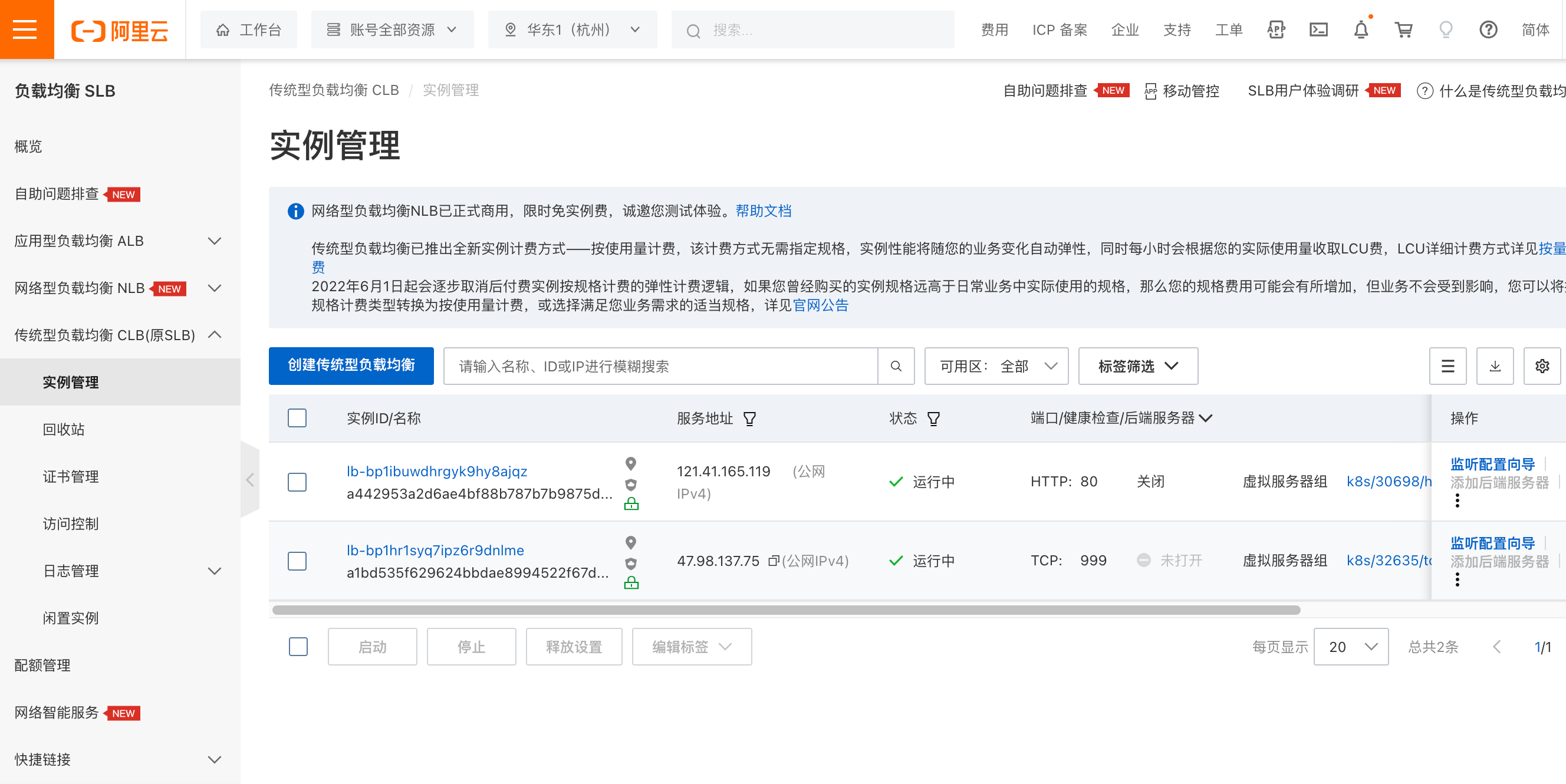Click the green lock icon of lb-bp1ibuwdhrgyk9hy8ajqz
1566x784 pixels.
[631, 504]
